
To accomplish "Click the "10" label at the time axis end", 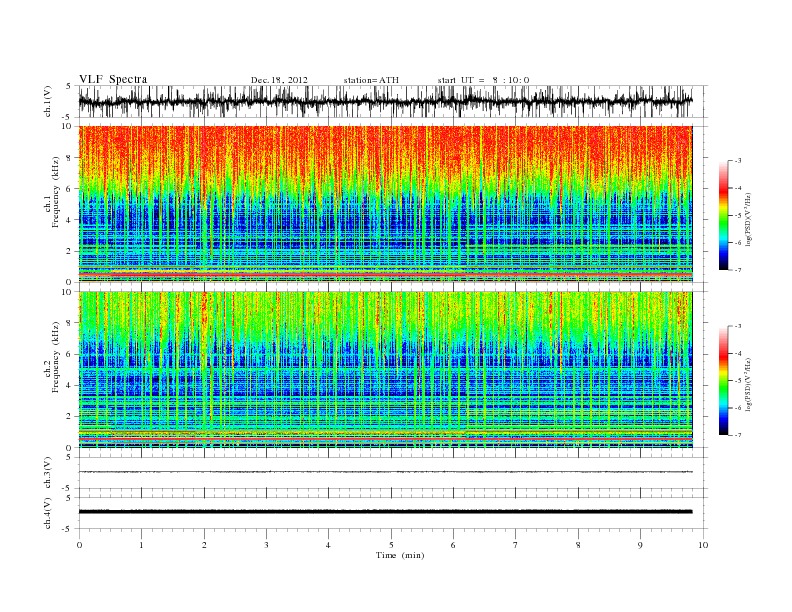I will point(703,545).
